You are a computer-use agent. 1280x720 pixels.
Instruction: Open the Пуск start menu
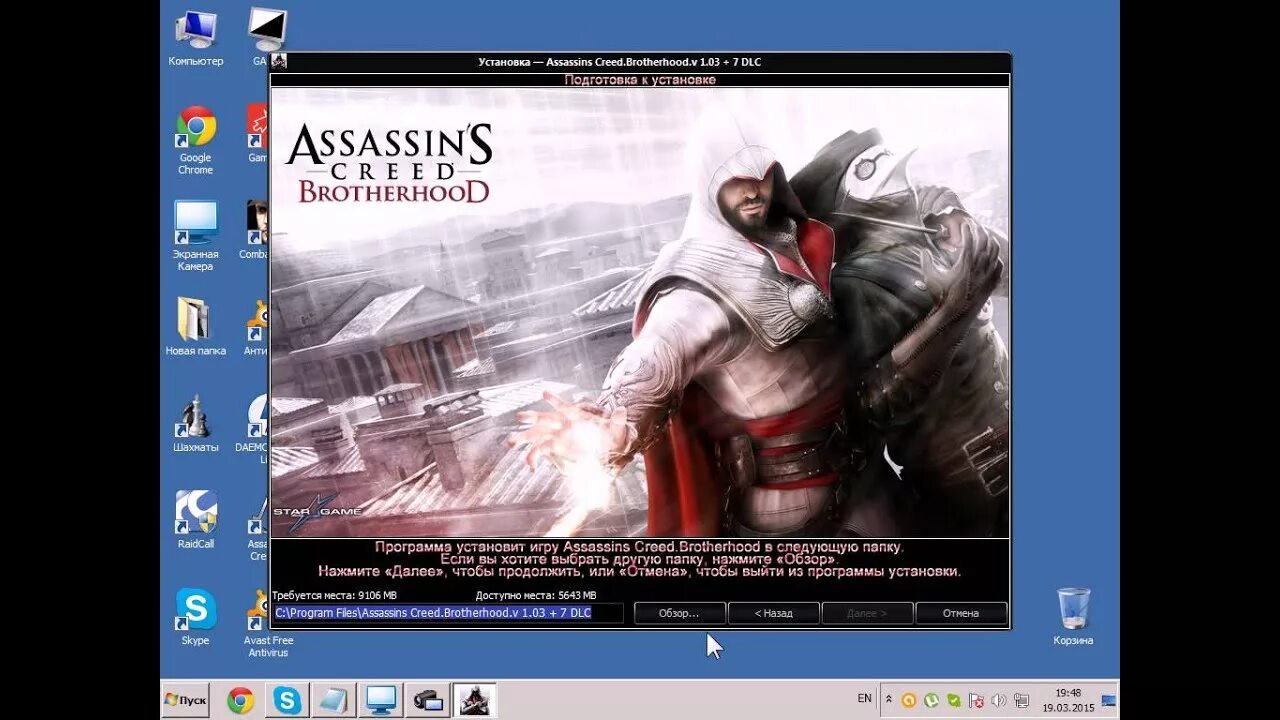point(186,700)
